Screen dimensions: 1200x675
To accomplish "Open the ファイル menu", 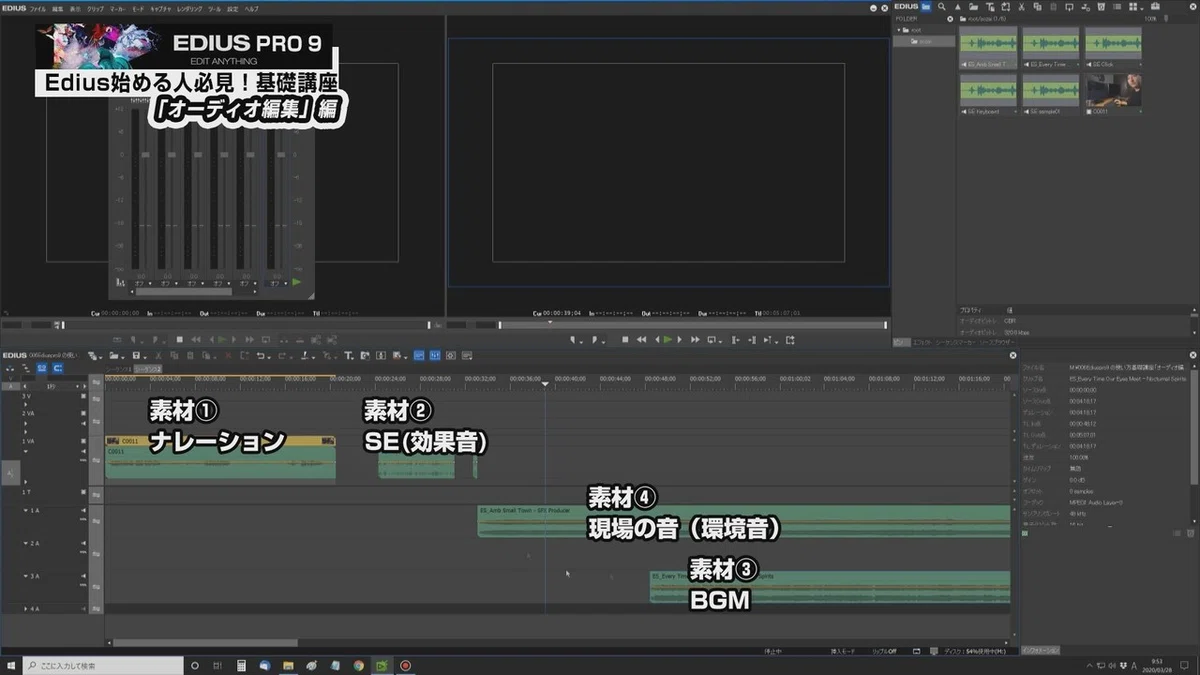I will pyautogui.click(x=37, y=7).
